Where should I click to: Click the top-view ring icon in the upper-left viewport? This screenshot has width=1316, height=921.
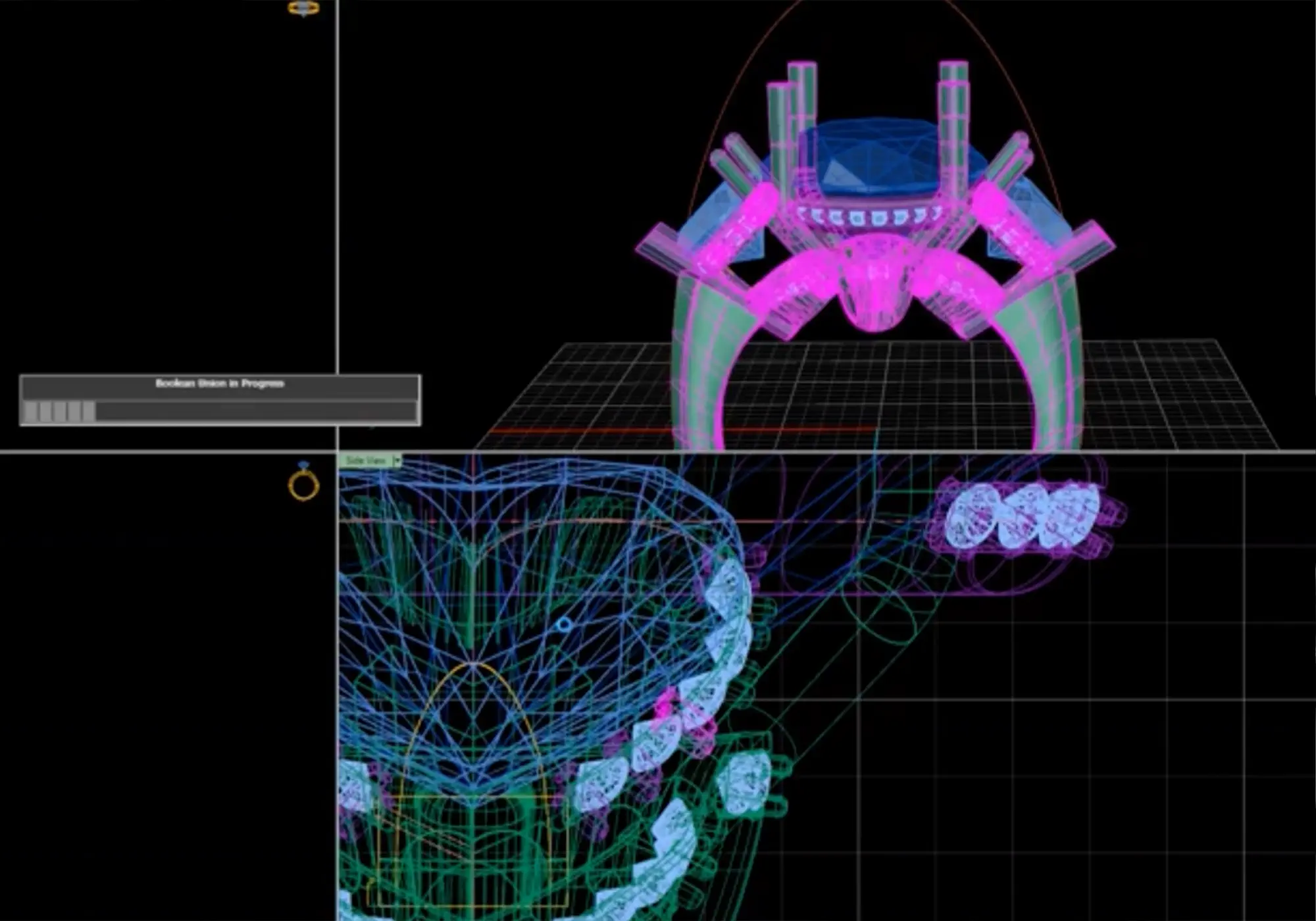304,9
